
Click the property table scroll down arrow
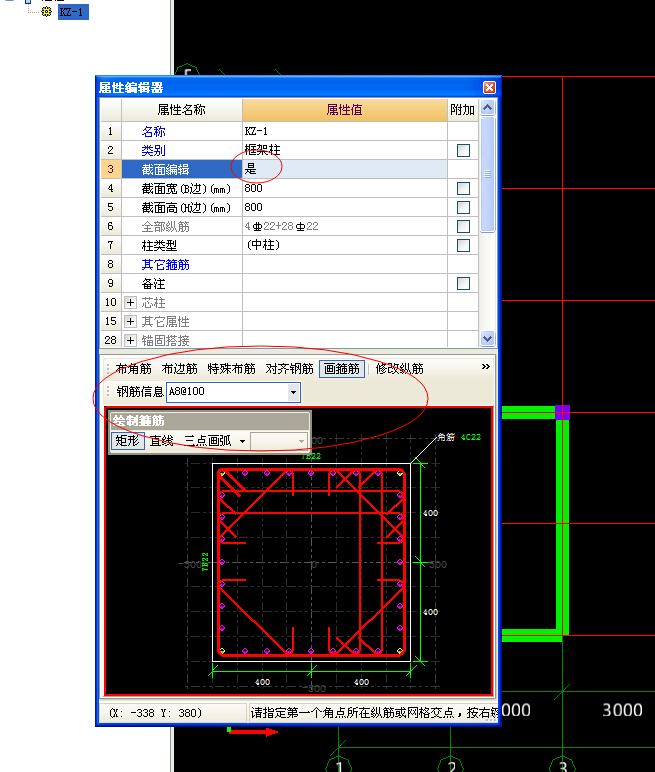[487, 339]
